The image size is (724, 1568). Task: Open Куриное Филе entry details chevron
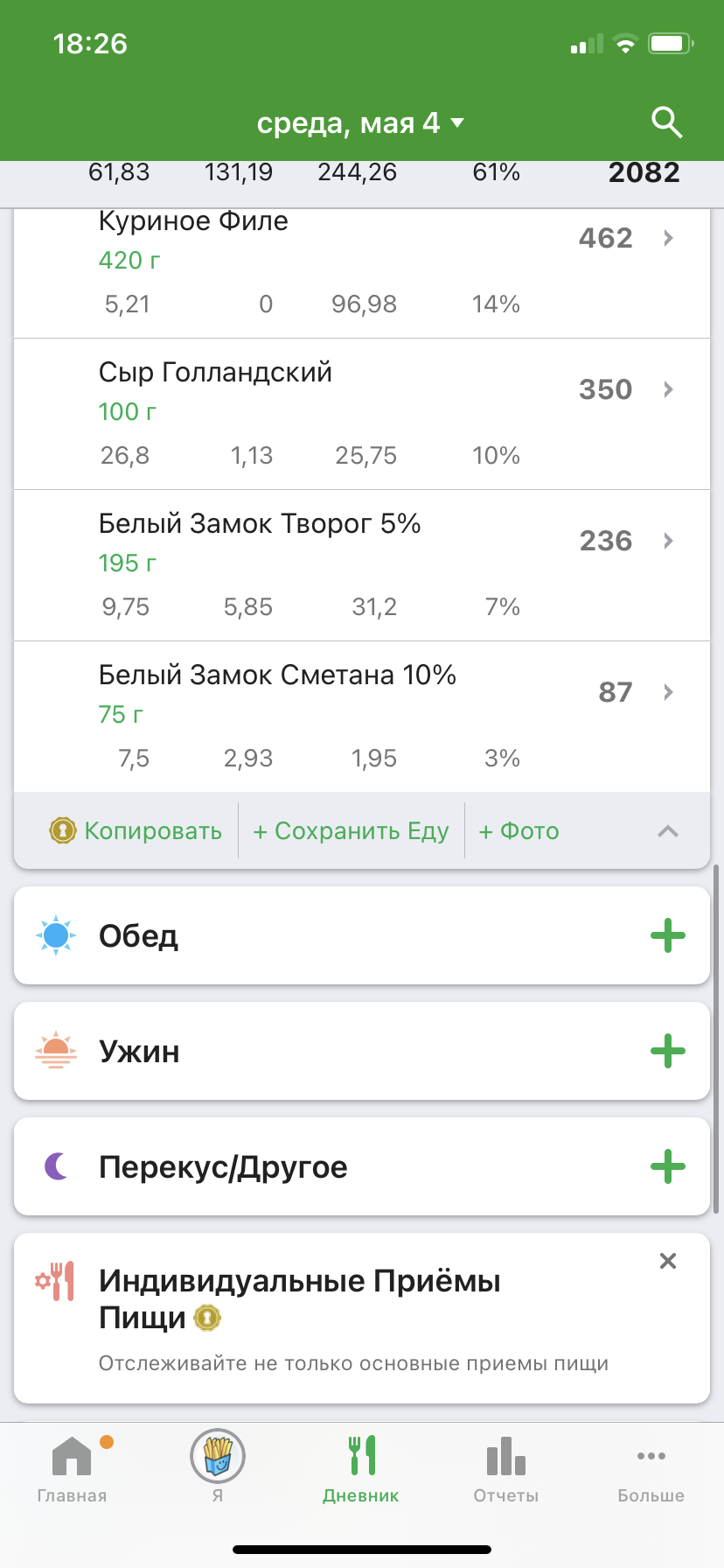[668, 238]
